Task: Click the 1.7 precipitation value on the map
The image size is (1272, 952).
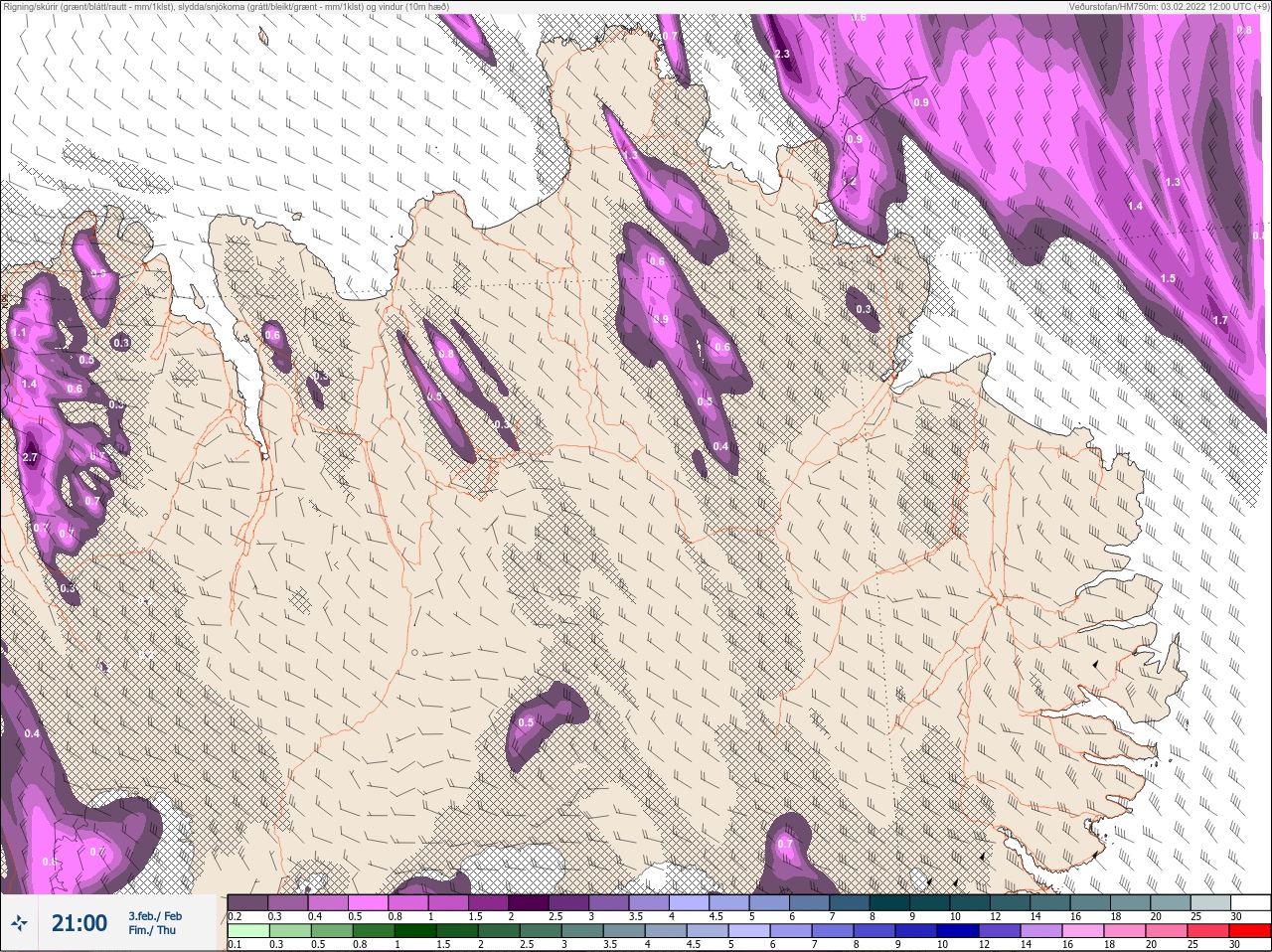Action: click(1220, 320)
